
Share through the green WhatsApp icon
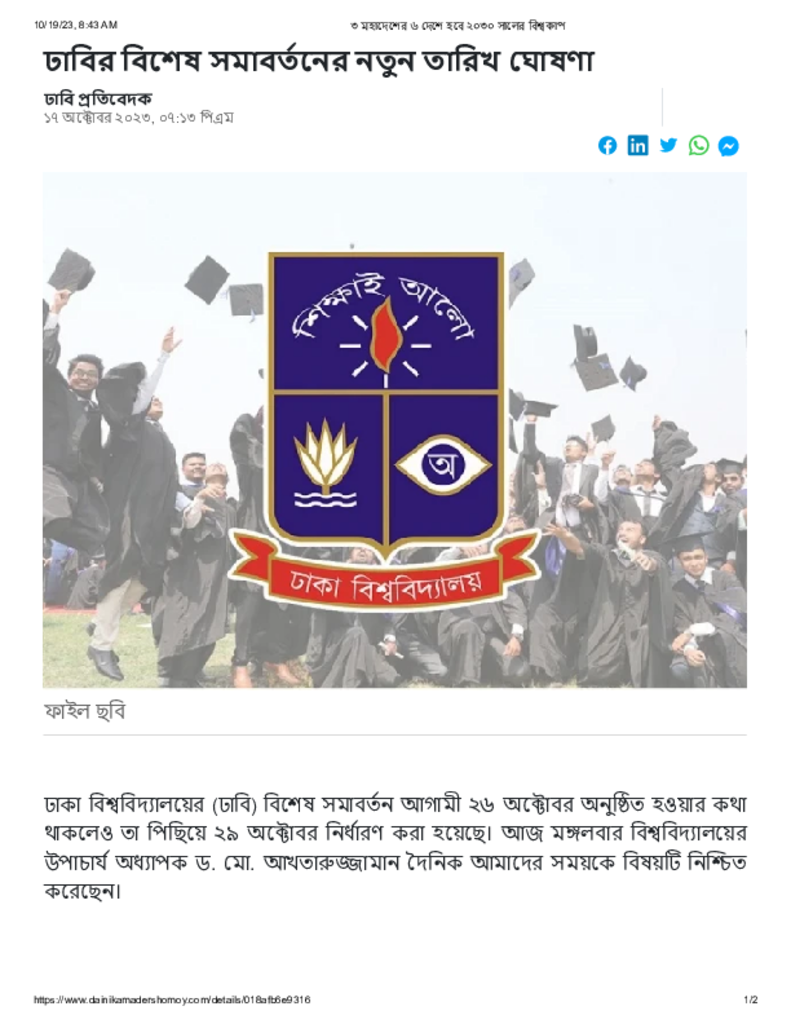click(x=698, y=145)
